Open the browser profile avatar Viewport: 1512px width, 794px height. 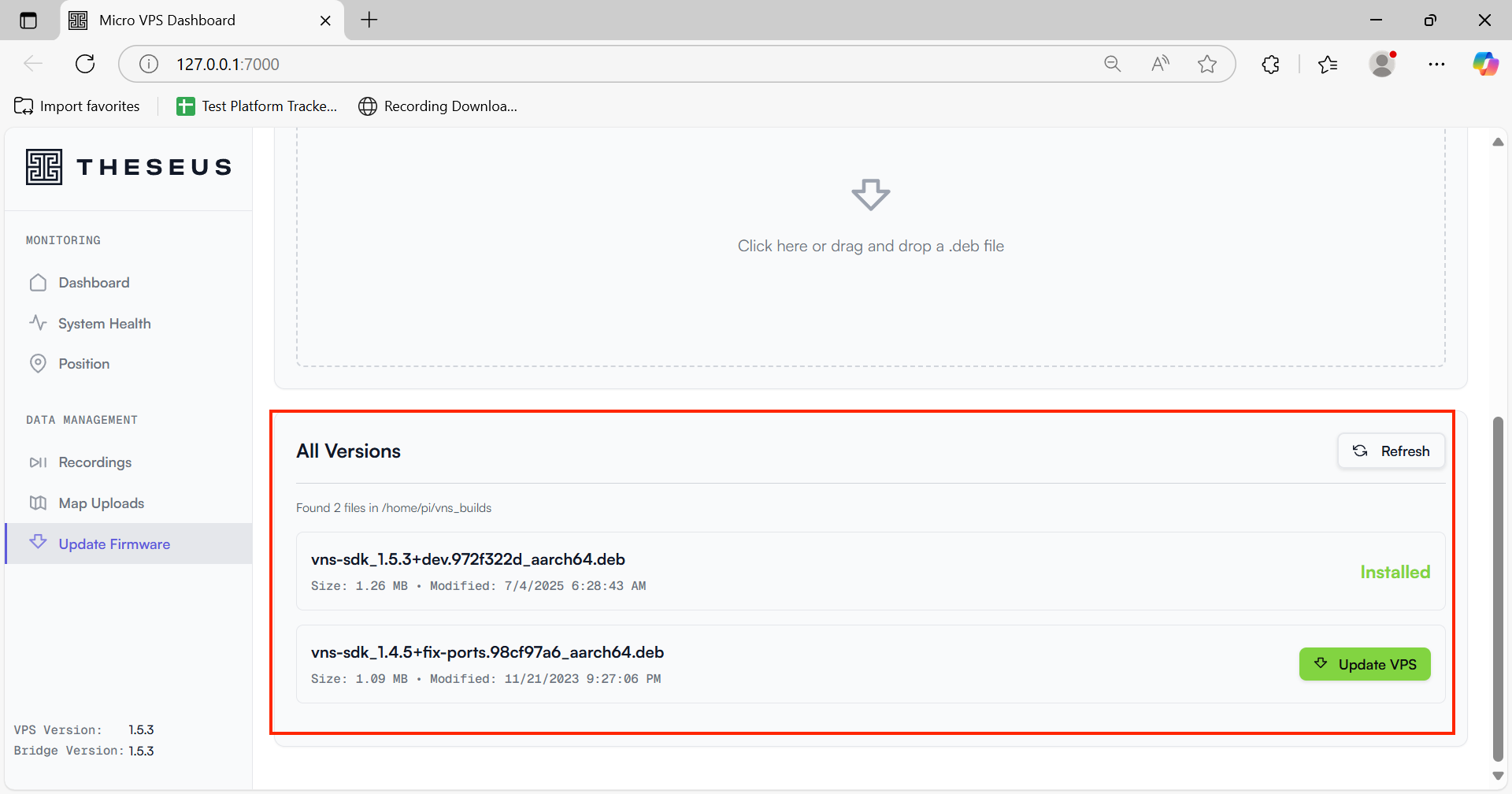[1382, 64]
